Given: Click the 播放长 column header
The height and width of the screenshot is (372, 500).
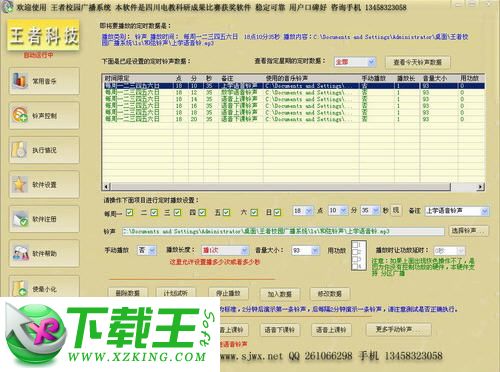Looking at the screenshot, I should coord(407,78).
